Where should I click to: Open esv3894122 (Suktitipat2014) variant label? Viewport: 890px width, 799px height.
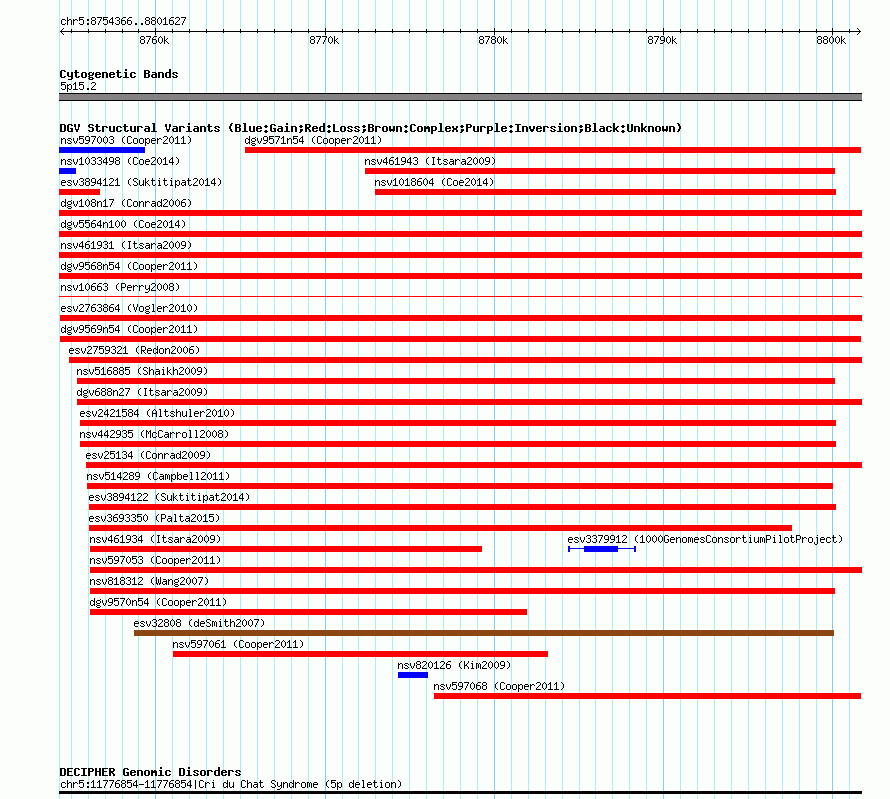coord(169,497)
